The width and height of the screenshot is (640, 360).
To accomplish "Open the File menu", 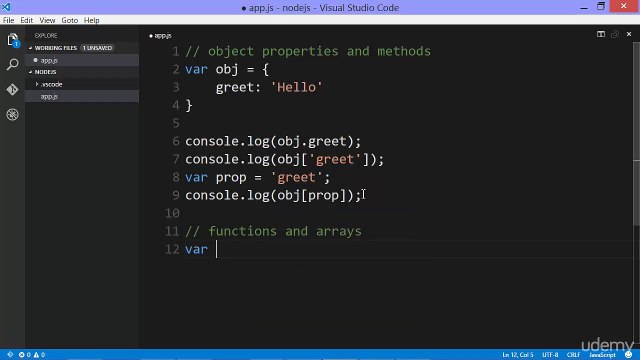I will coord(8,20).
